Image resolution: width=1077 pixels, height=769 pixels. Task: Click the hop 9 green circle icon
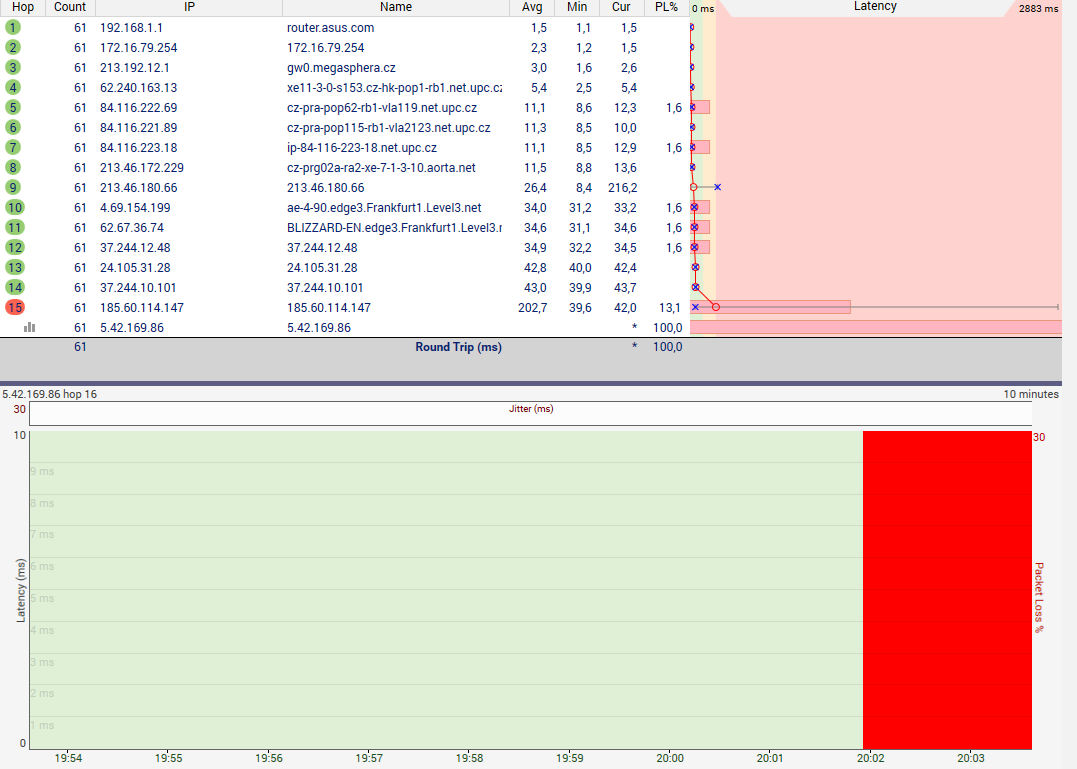tap(13, 187)
